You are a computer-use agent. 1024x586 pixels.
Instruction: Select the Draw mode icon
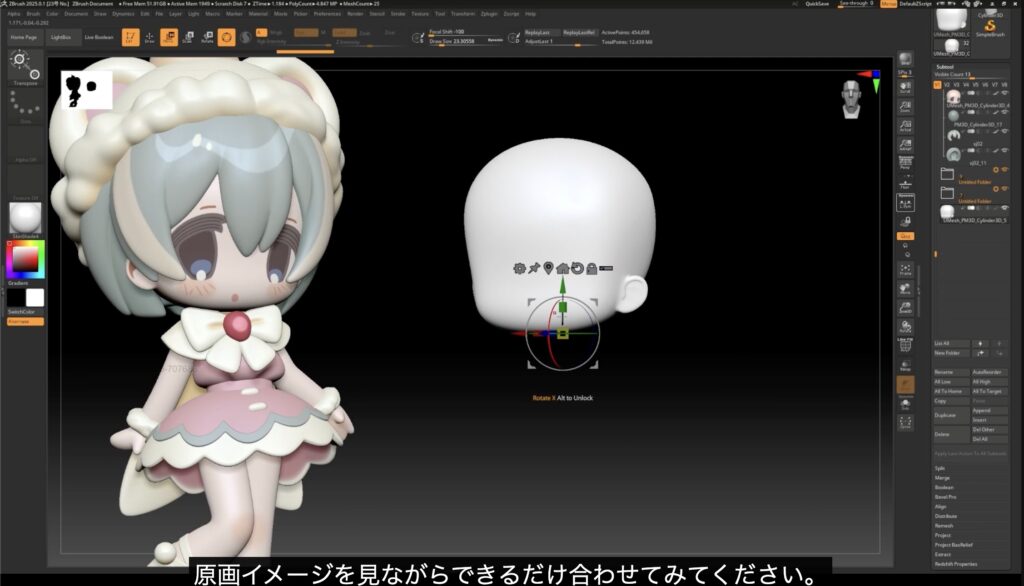(x=150, y=37)
